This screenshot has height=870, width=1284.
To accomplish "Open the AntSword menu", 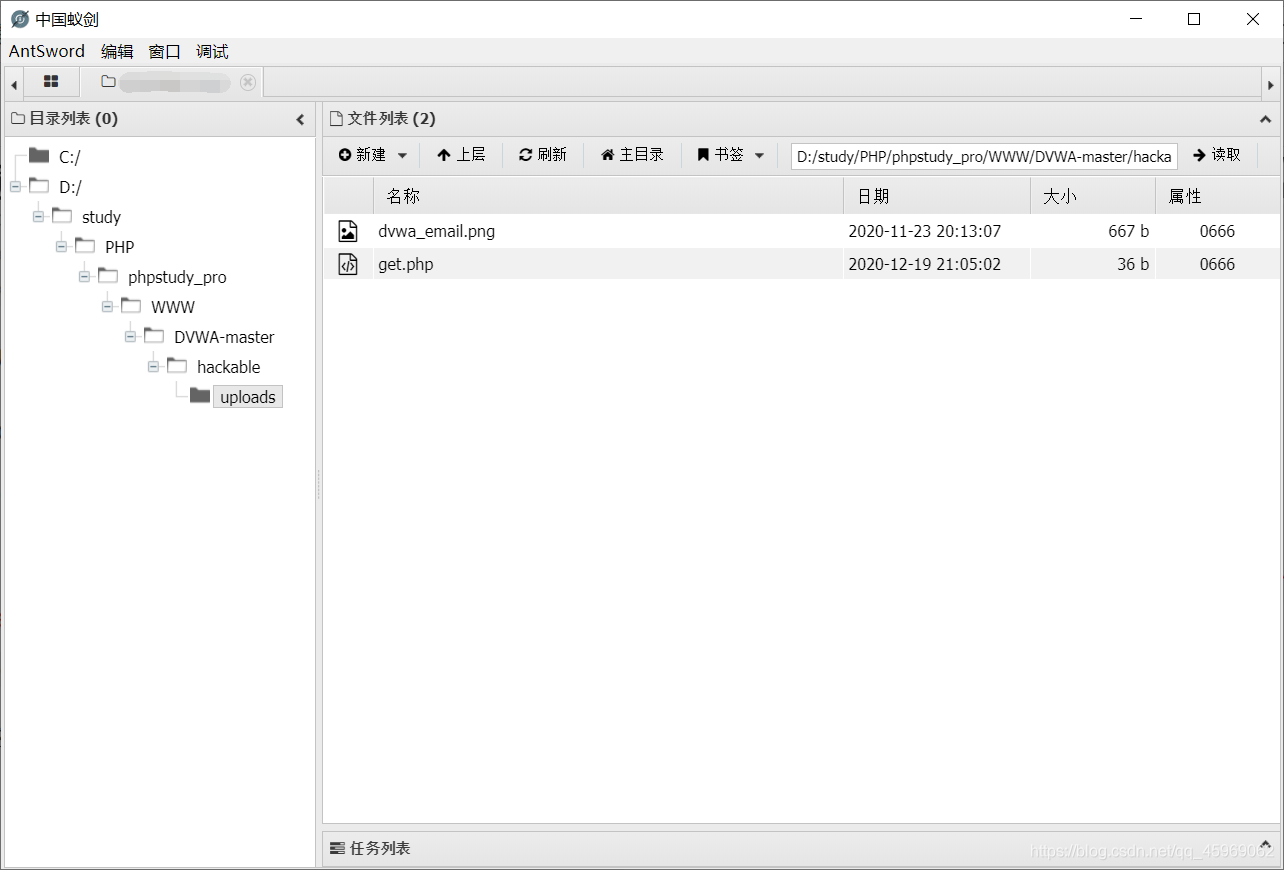I will 47,51.
